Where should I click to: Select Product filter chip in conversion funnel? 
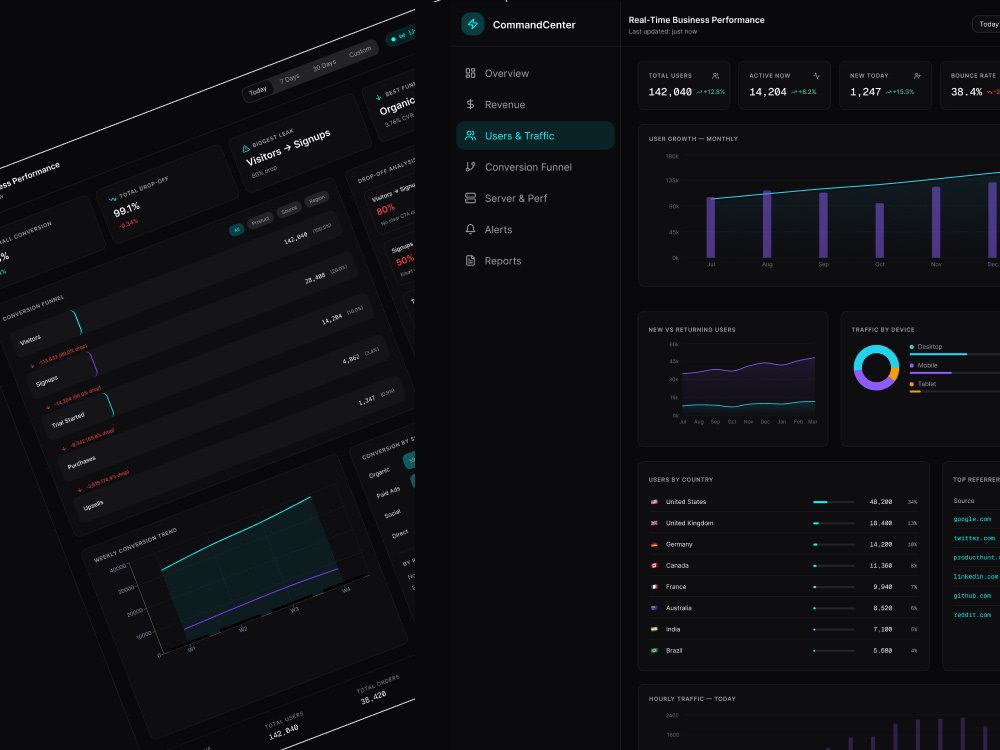point(260,221)
